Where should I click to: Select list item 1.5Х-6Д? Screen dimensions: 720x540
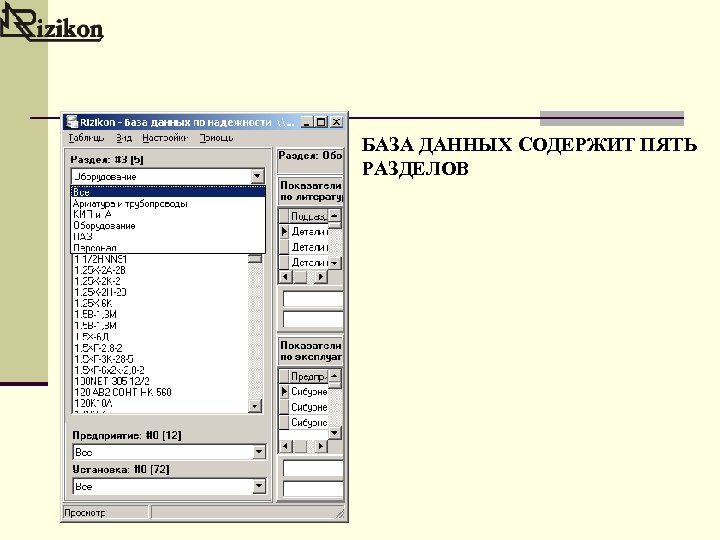tap(92, 337)
